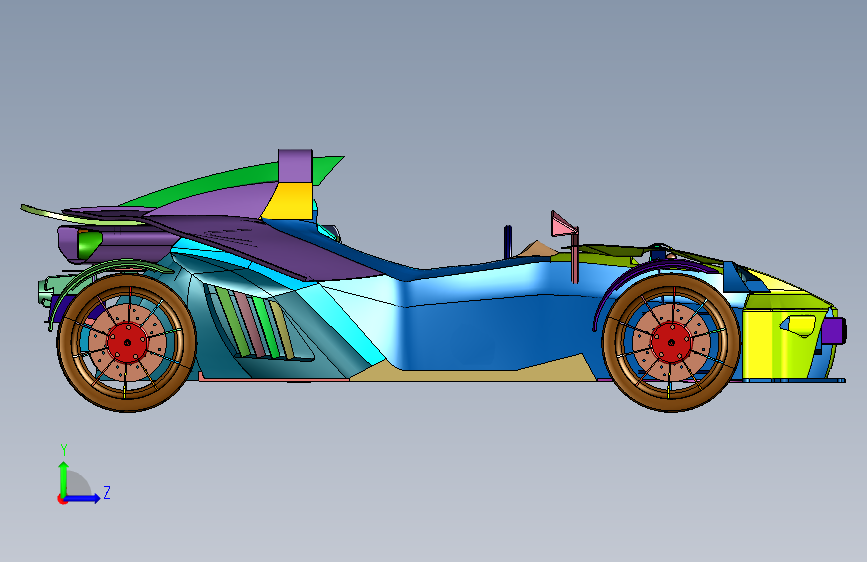Select the red hub of the rear wheel
This screenshot has width=867, height=562.
(x=127, y=342)
